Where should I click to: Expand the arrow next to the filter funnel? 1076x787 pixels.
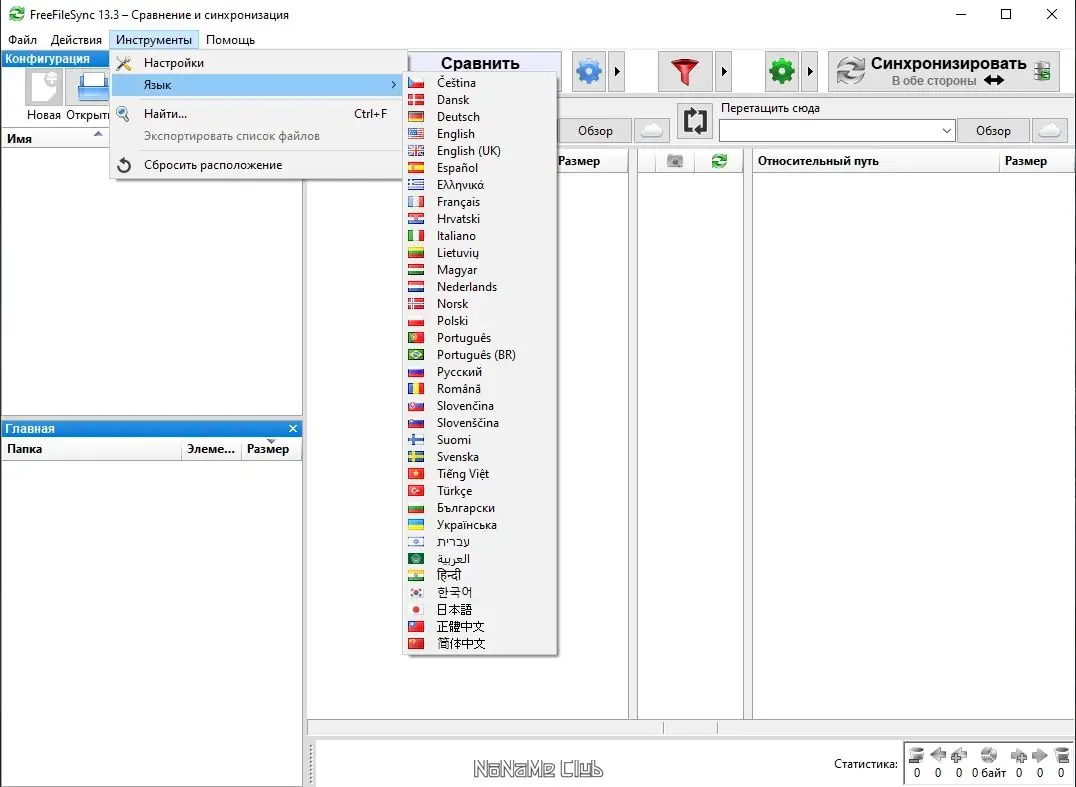pos(723,71)
